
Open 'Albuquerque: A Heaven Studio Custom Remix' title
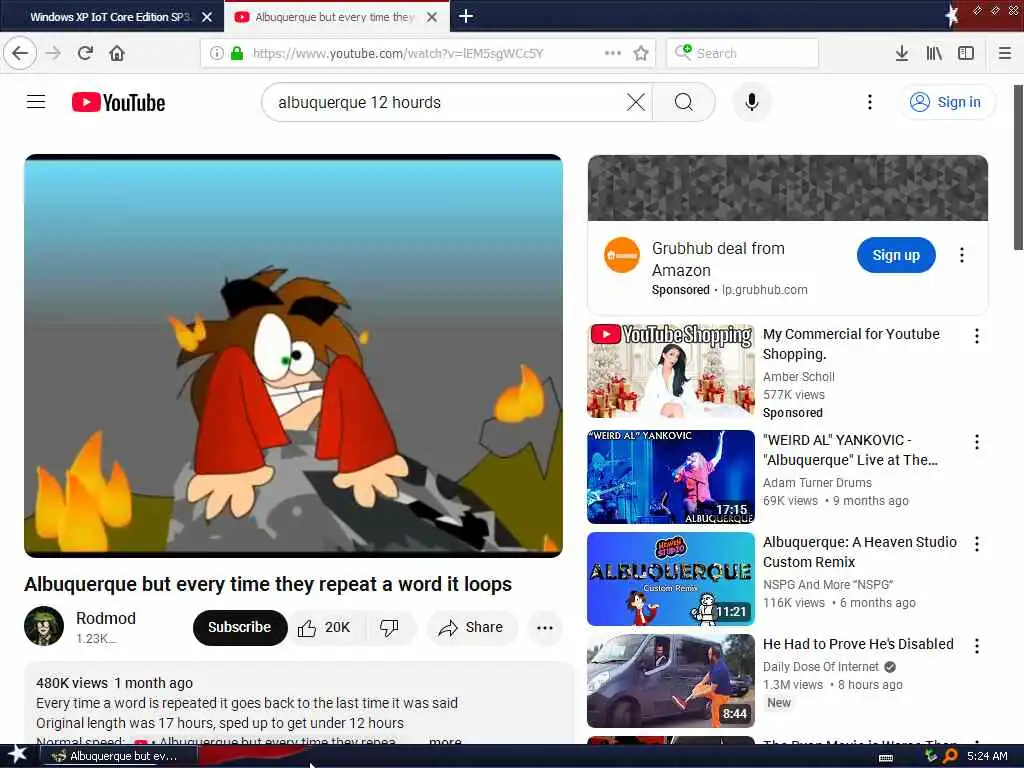point(859,552)
